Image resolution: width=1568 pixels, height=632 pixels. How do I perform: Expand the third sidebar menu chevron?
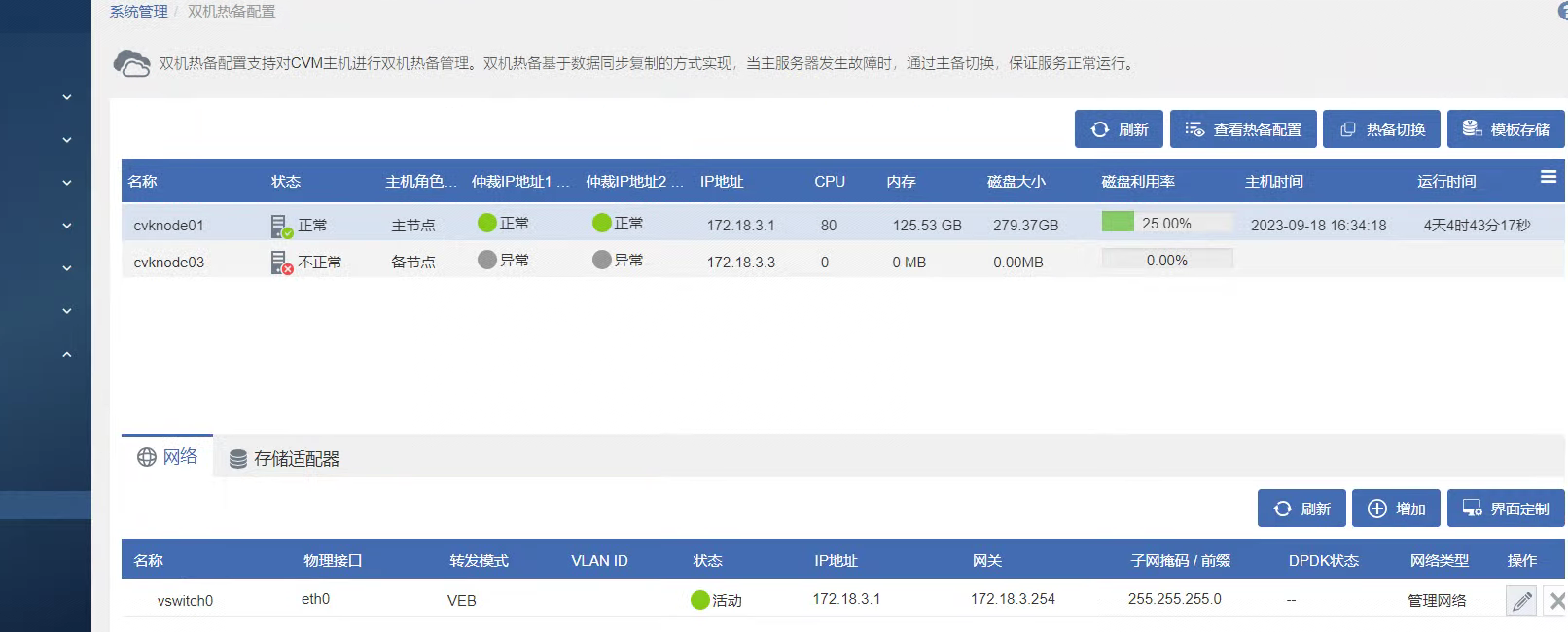[67, 183]
